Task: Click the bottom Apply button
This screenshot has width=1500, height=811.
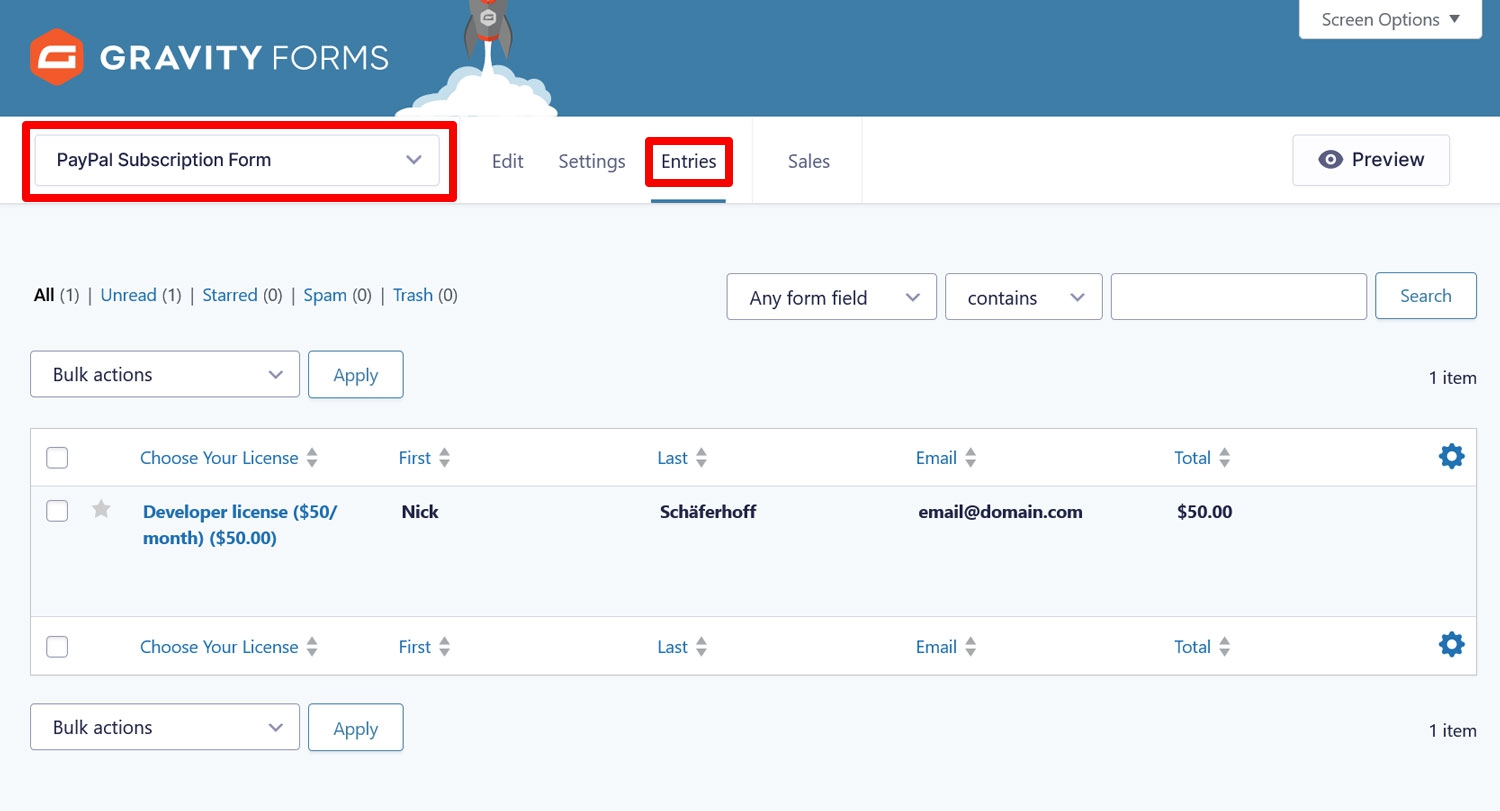Action: [x=355, y=727]
